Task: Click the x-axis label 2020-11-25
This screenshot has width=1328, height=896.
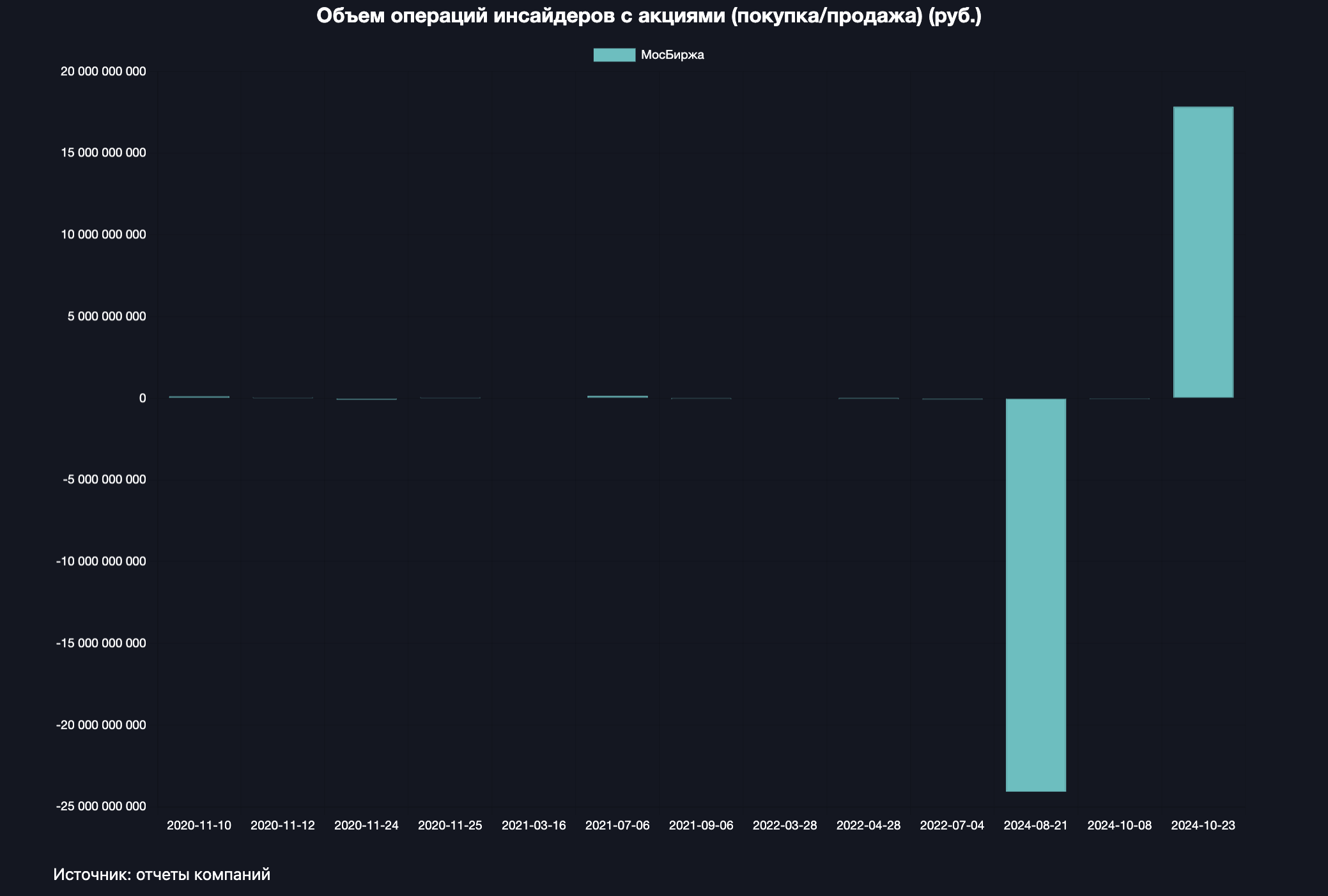Action: (450, 825)
